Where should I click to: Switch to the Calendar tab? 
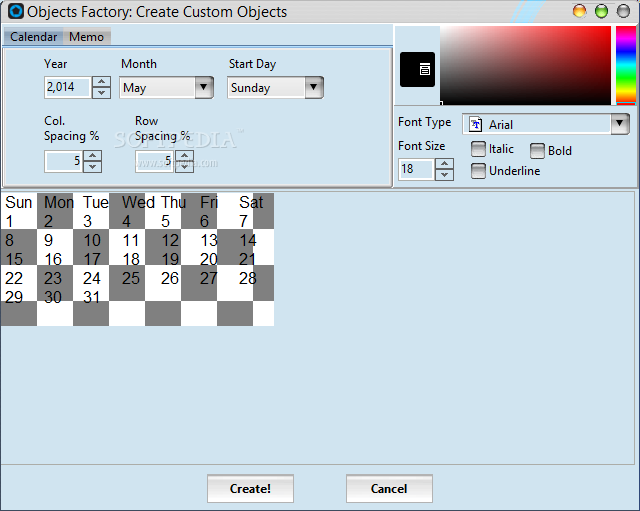tap(33, 37)
